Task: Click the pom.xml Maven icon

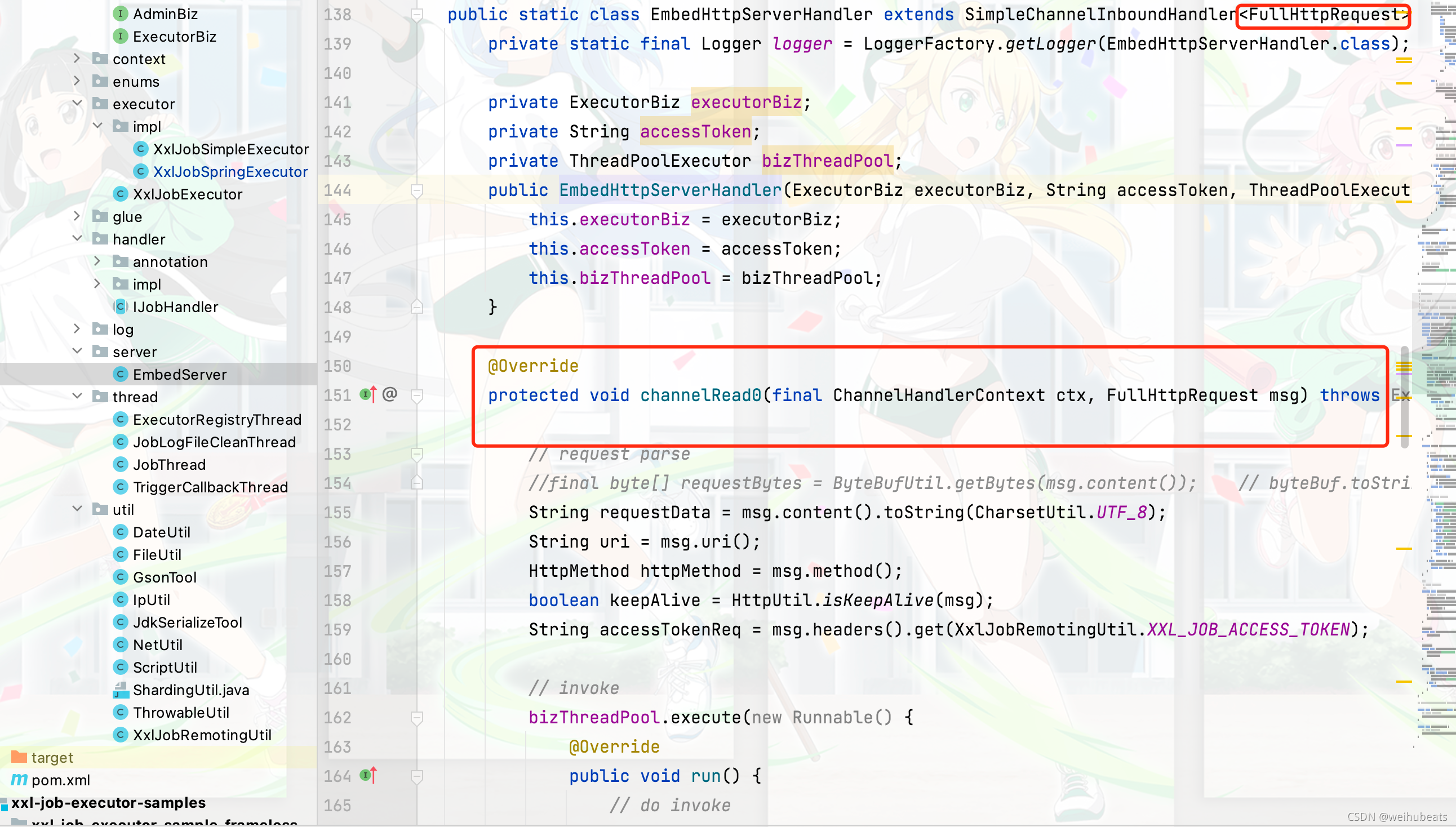Action: [19, 780]
